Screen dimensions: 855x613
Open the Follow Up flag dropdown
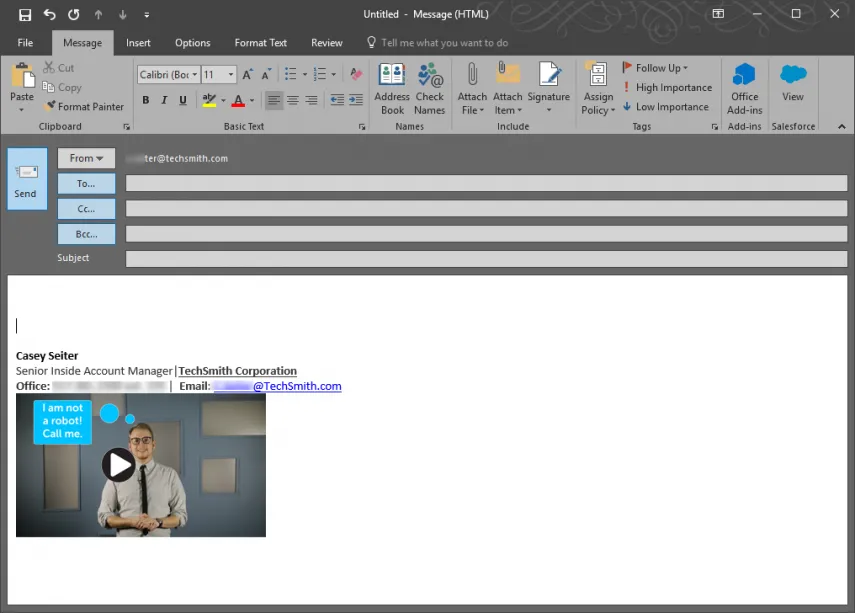click(655, 68)
